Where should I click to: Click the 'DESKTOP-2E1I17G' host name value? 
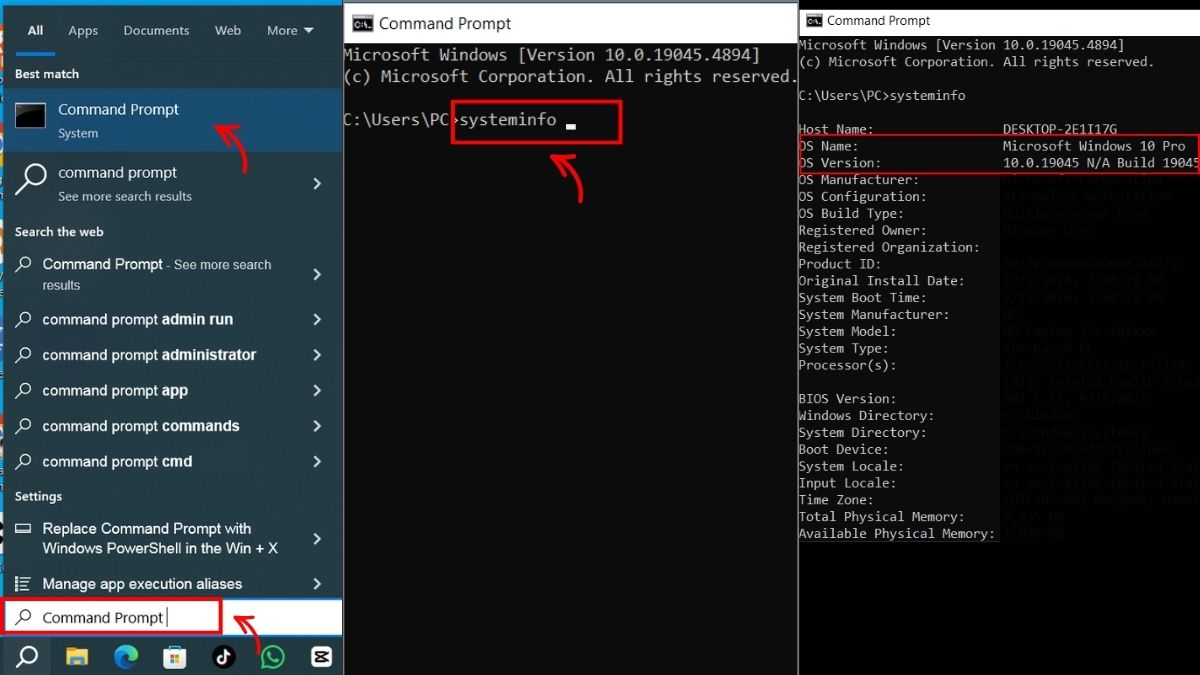1060,129
